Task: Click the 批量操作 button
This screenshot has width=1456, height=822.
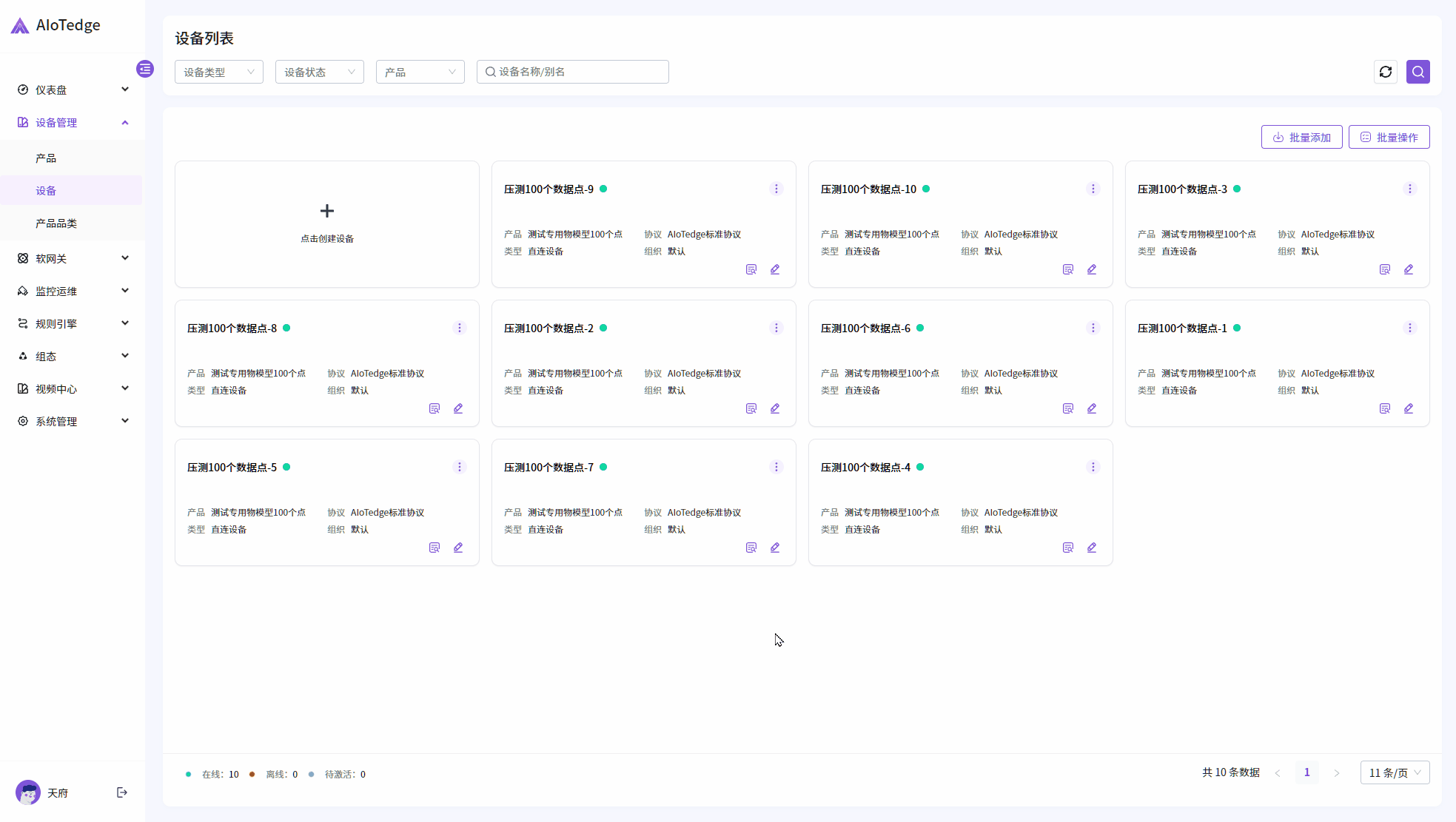Action: click(x=1389, y=137)
